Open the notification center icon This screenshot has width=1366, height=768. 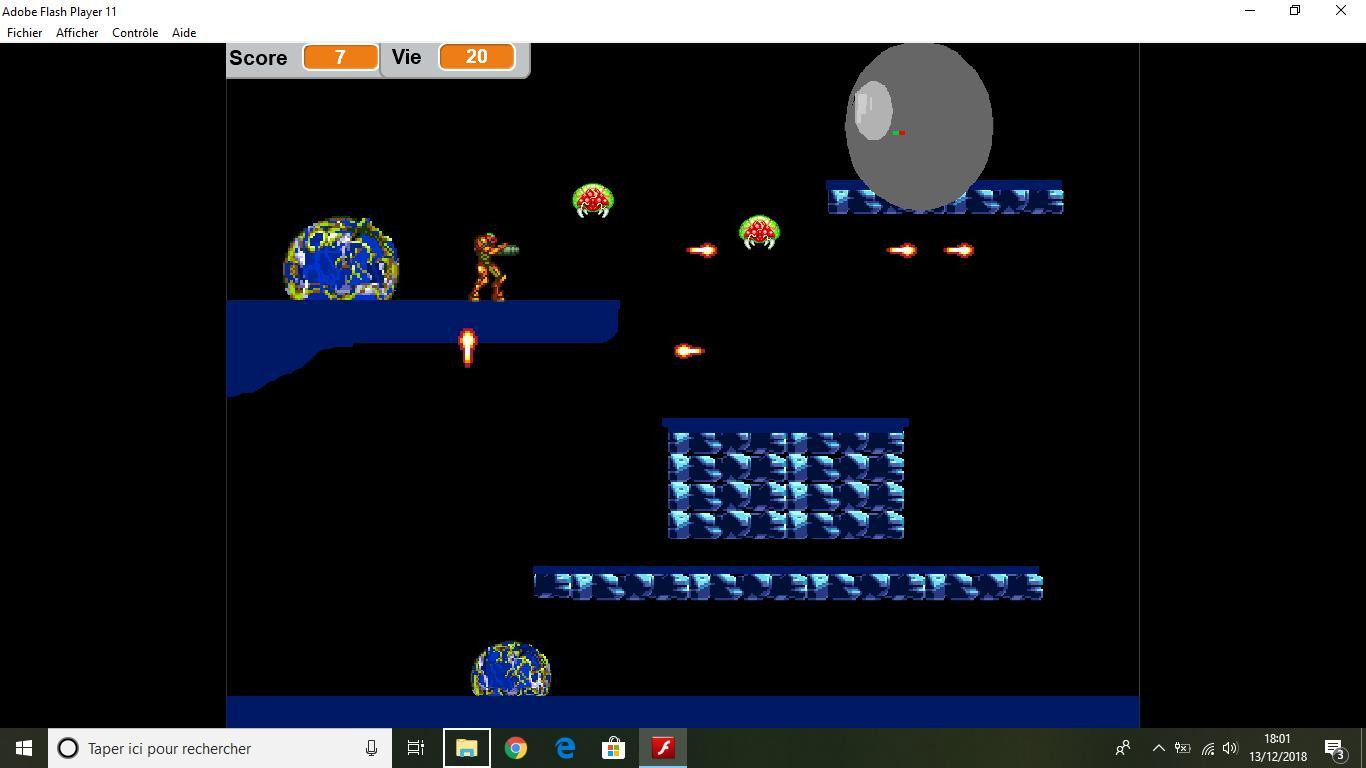click(x=1335, y=748)
